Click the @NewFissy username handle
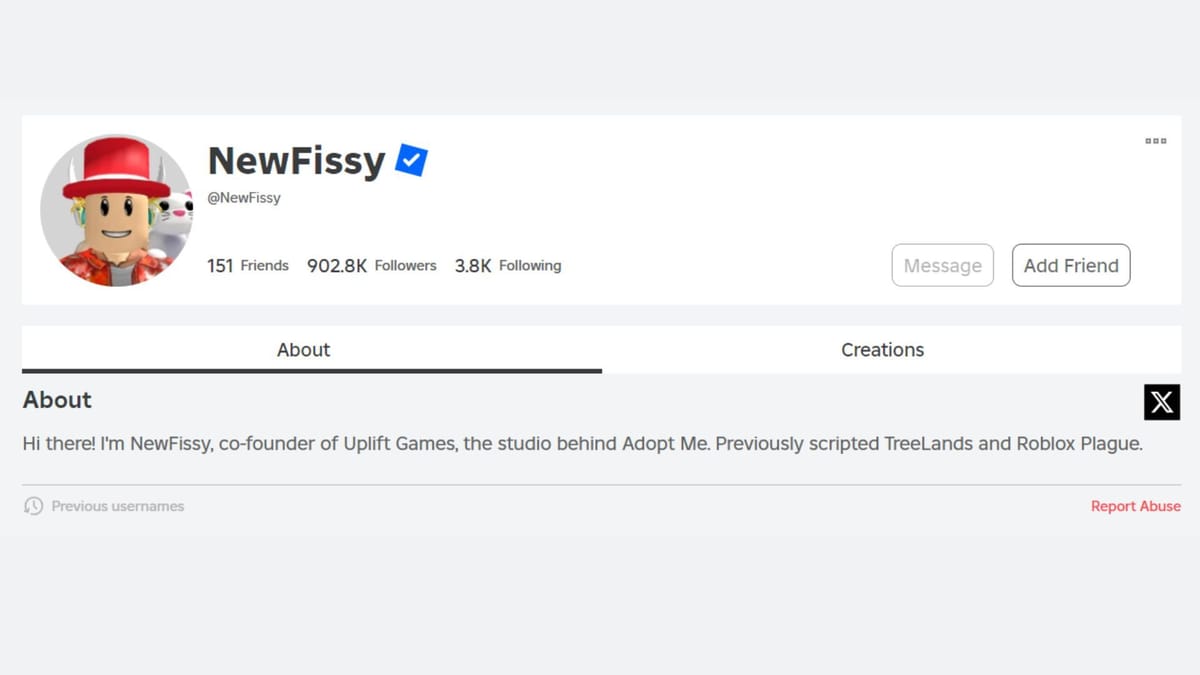The width and height of the screenshot is (1200, 675). click(243, 198)
